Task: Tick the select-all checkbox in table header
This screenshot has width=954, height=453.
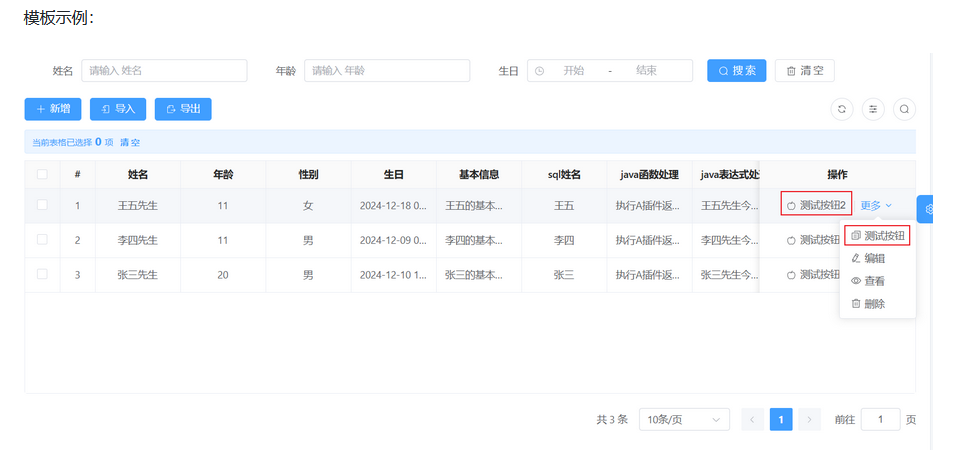Action: click(42, 175)
